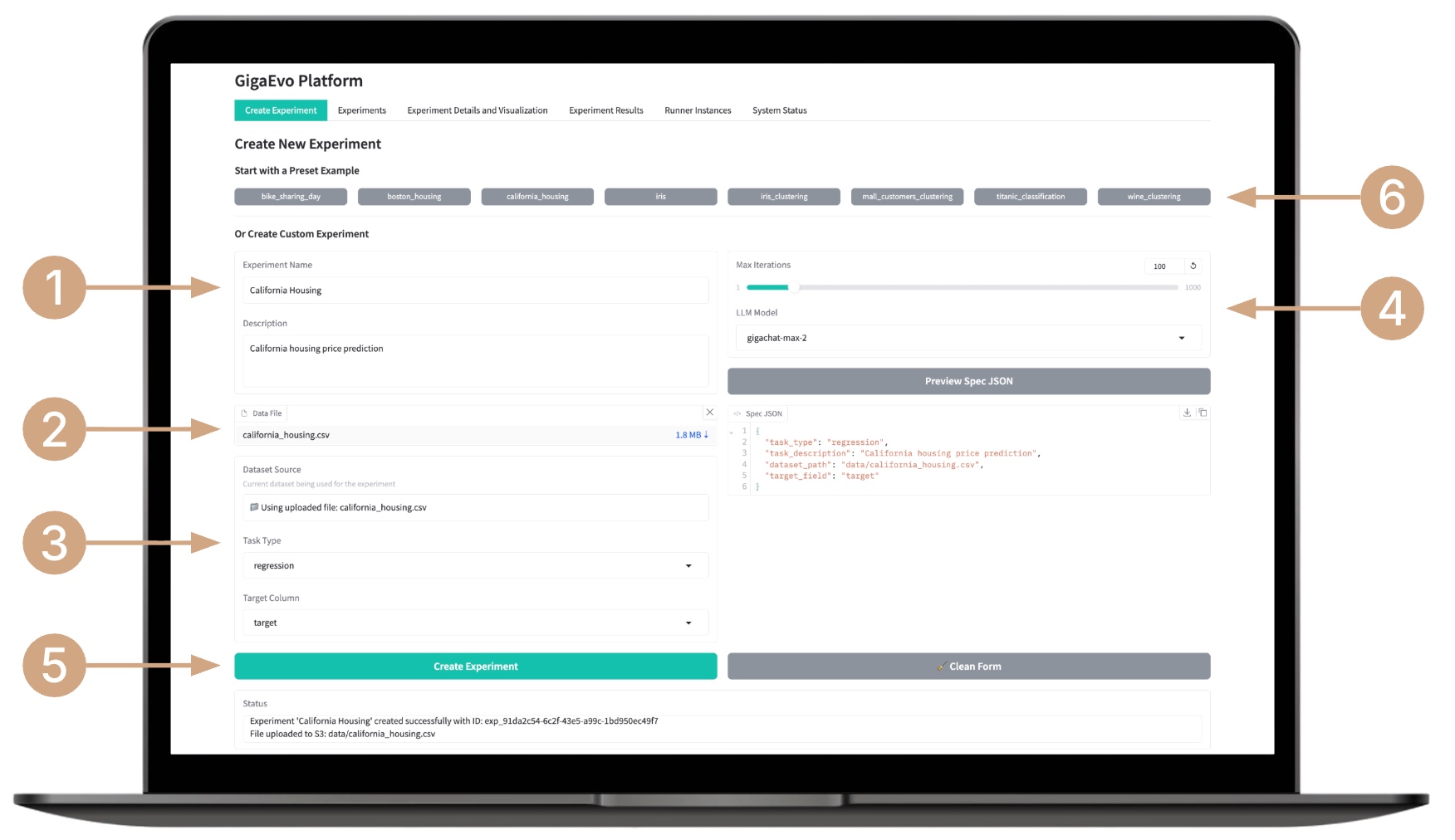
Task: Collapse the JSON code fold arrow
Action: (732, 432)
